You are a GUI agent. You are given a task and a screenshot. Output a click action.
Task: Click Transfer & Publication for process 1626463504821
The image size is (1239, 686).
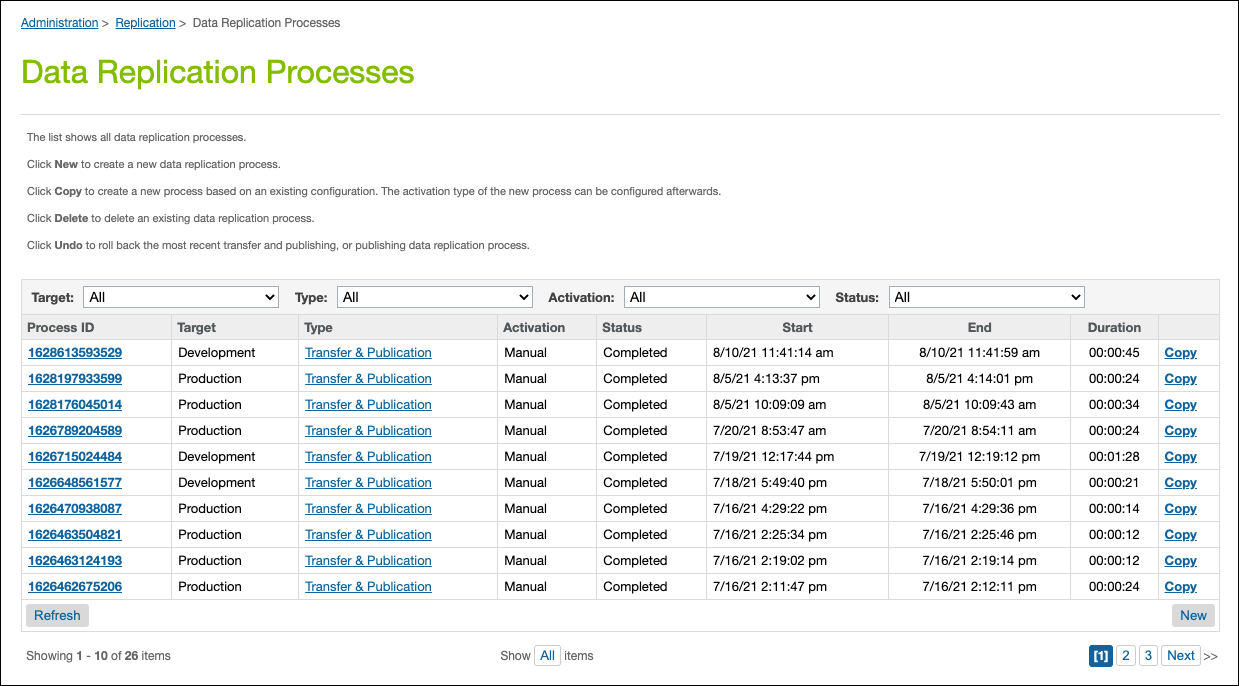click(x=368, y=535)
